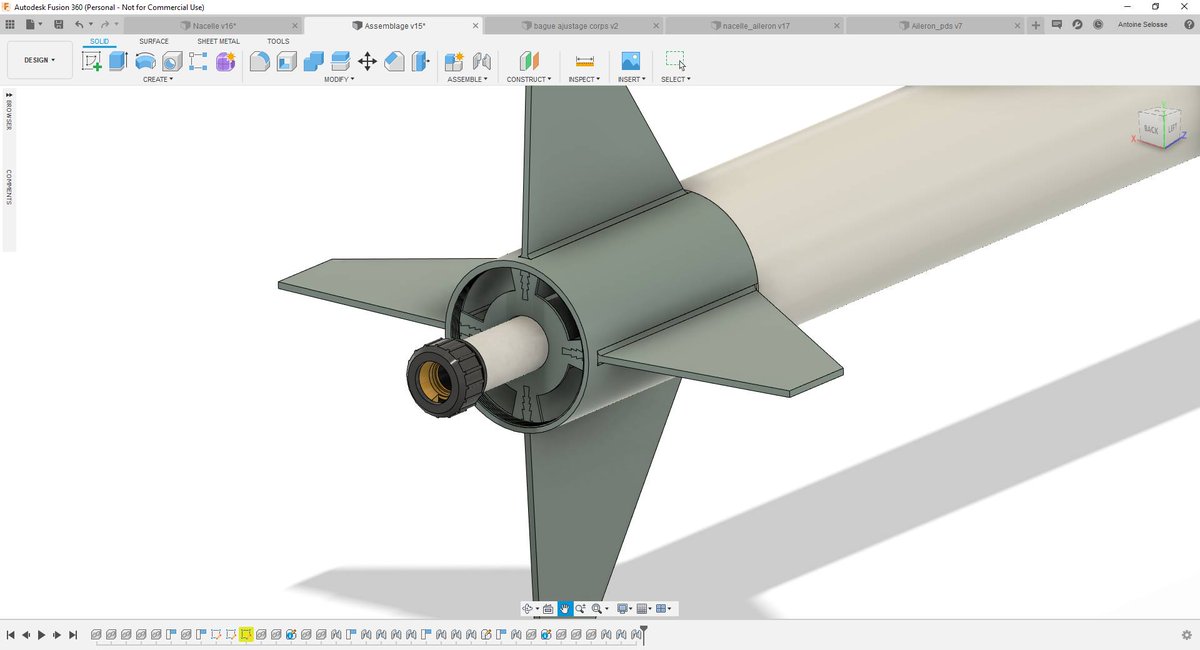This screenshot has width=1200, height=650.
Task: Redo the last undone action
Action: pyautogui.click(x=105, y=24)
